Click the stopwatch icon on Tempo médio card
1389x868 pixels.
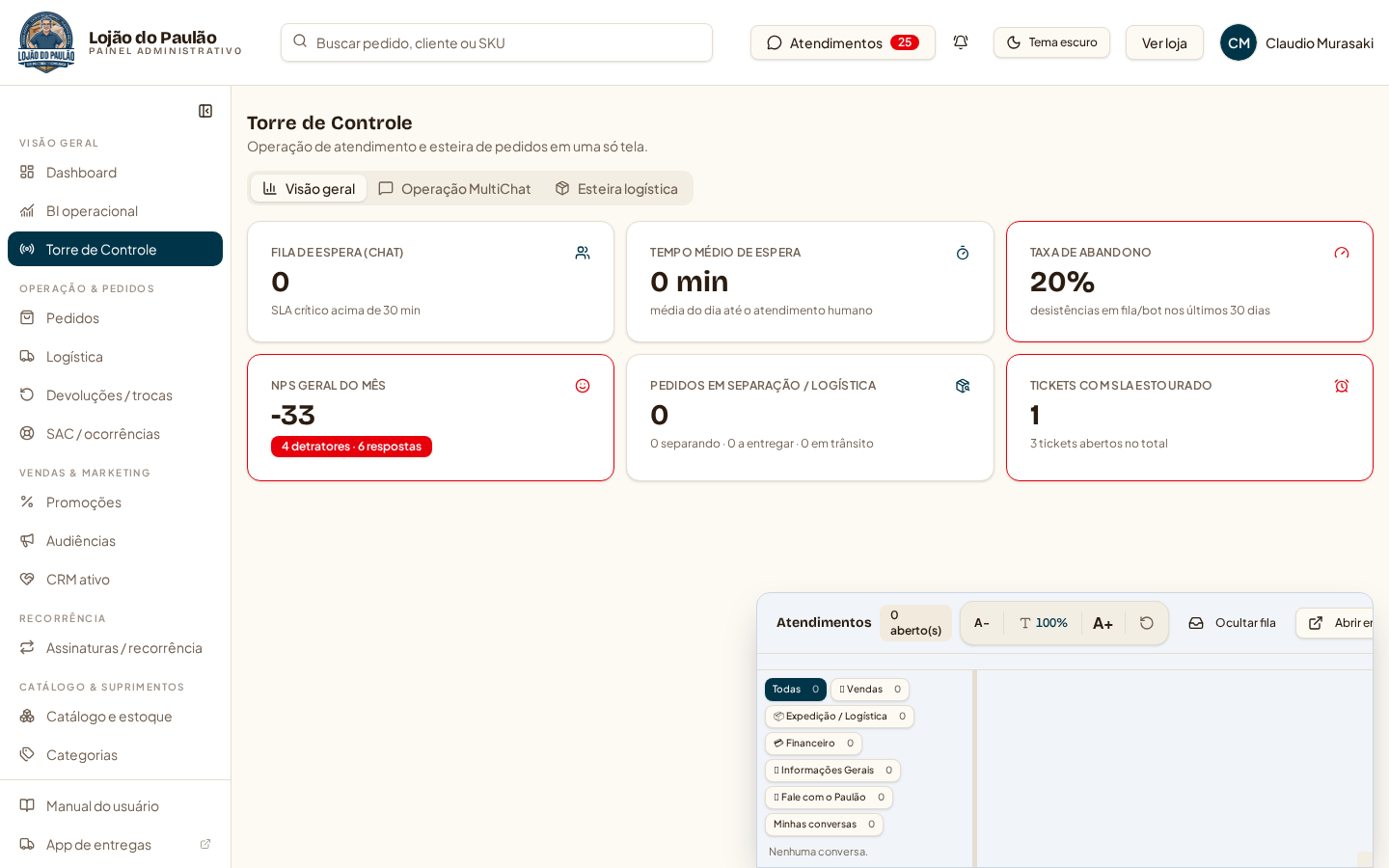(x=963, y=253)
